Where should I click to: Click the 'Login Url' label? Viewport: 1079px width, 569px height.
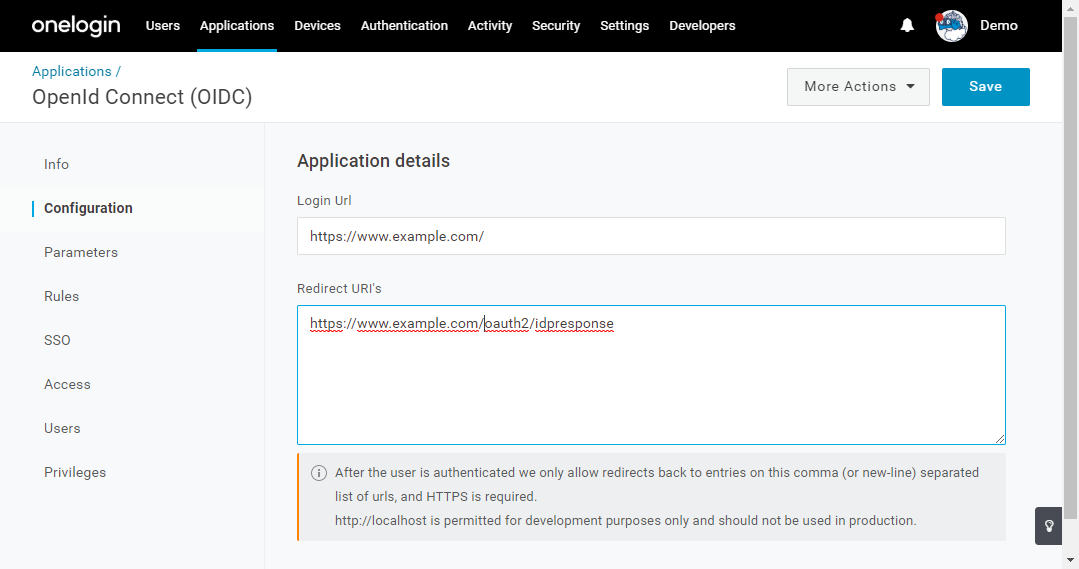324,200
